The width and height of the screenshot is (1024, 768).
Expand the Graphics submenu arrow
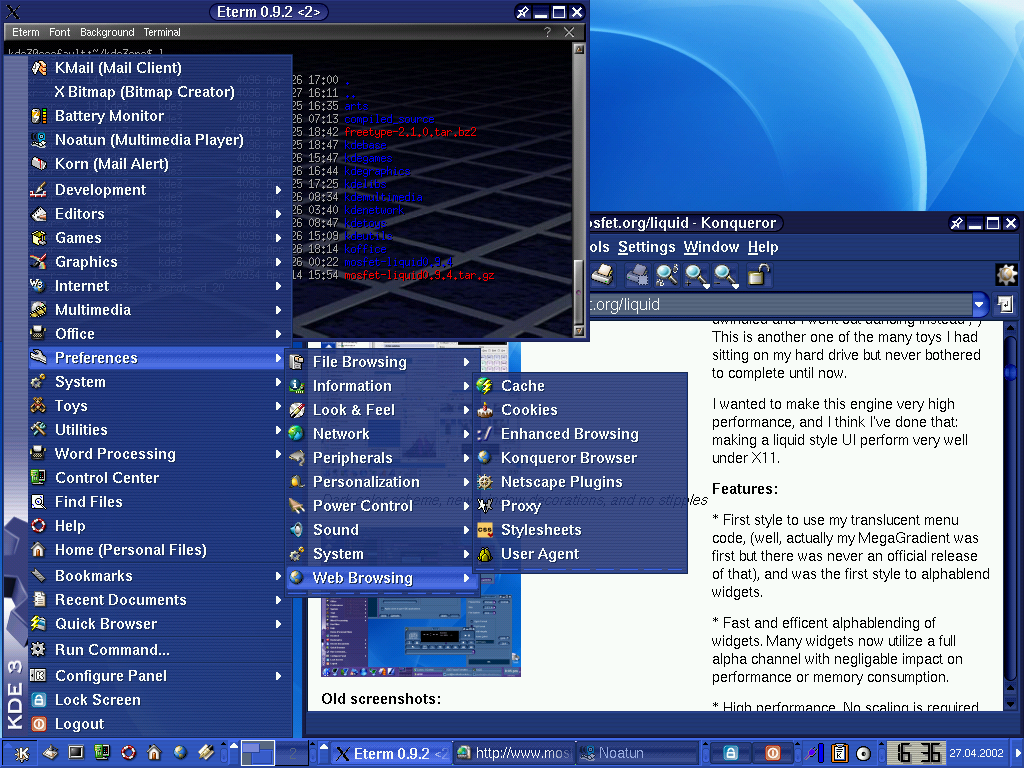click(279, 262)
